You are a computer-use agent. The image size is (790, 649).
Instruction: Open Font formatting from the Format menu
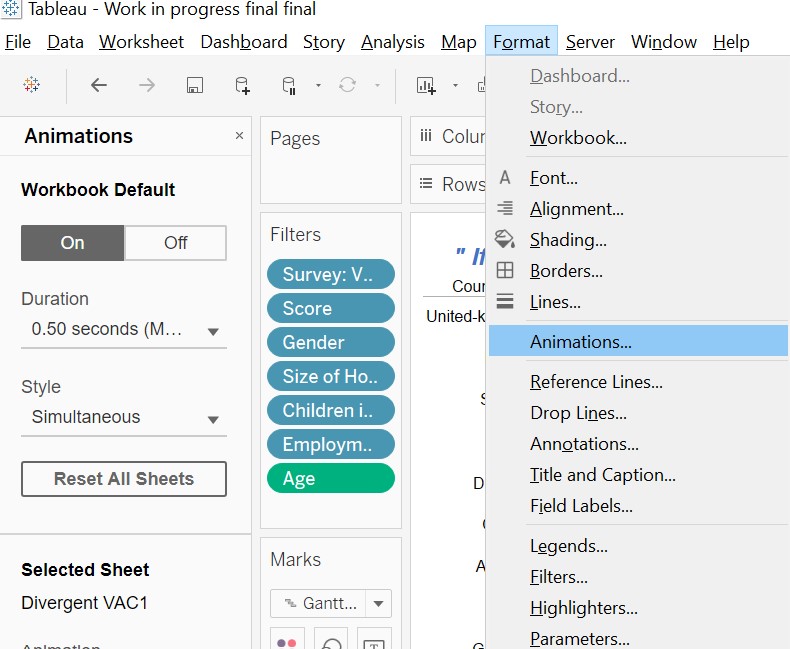pyautogui.click(x=554, y=178)
